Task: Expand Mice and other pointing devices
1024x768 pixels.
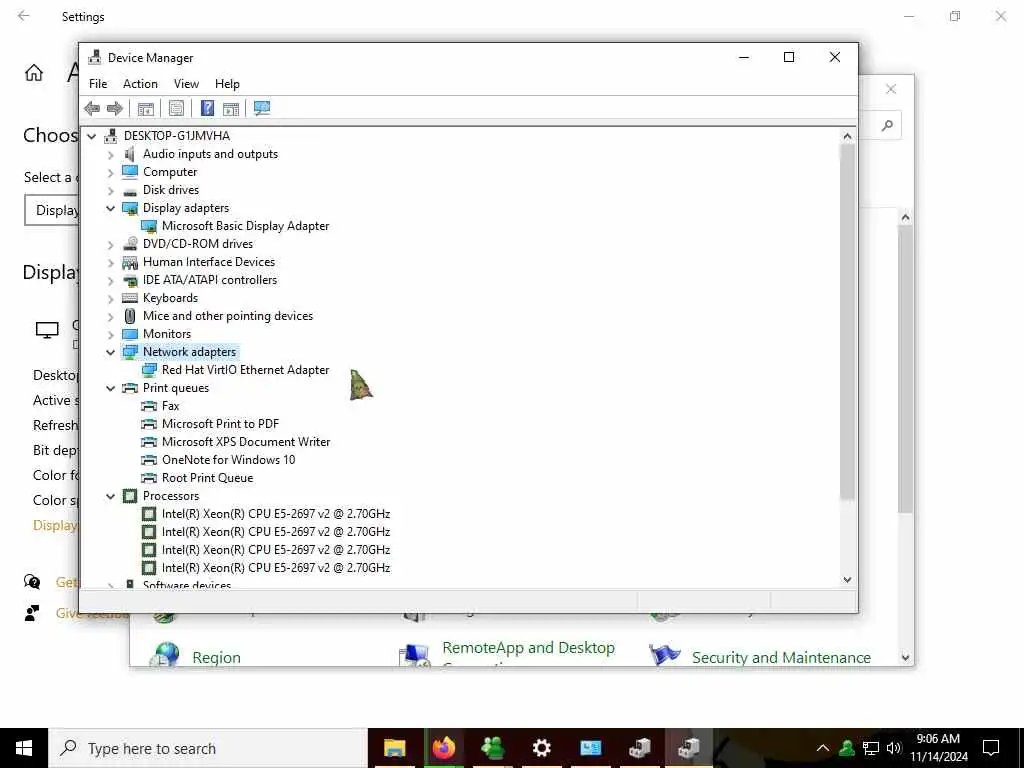Action: pos(110,317)
